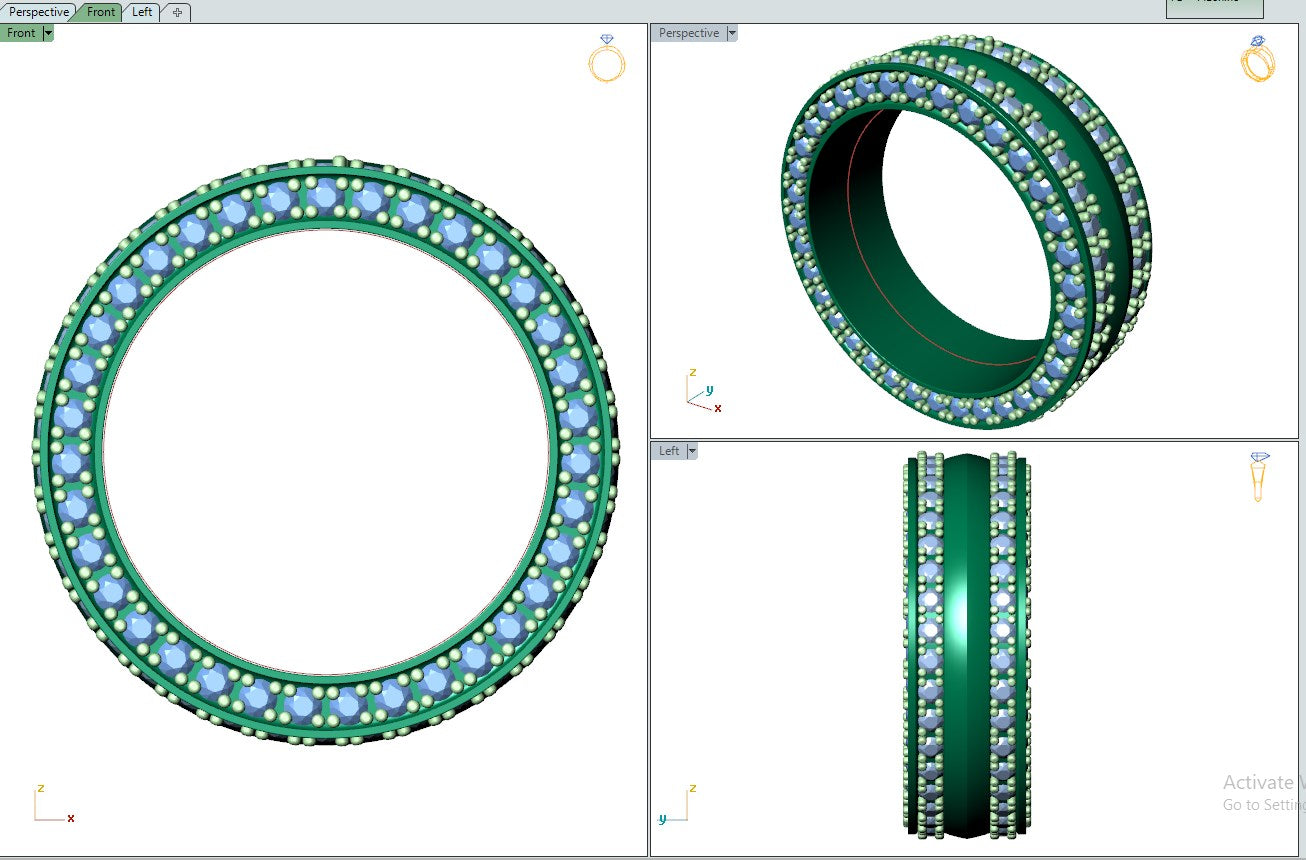Image resolution: width=1306 pixels, height=860 pixels.
Task: Click the Perspective viewport title label
Action: pos(688,33)
